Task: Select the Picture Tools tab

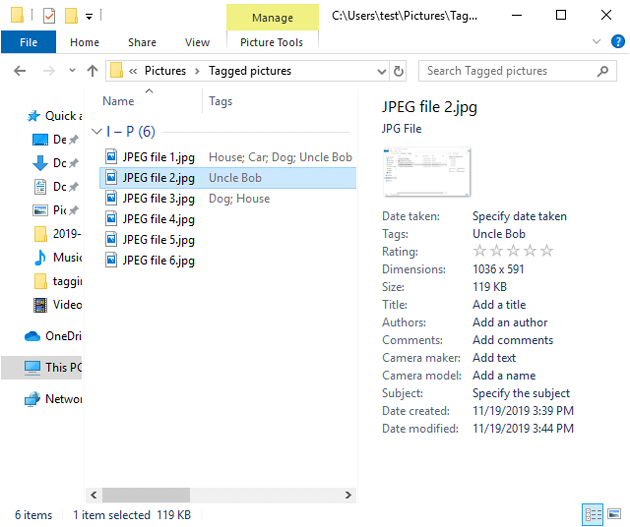Action: [x=272, y=42]
